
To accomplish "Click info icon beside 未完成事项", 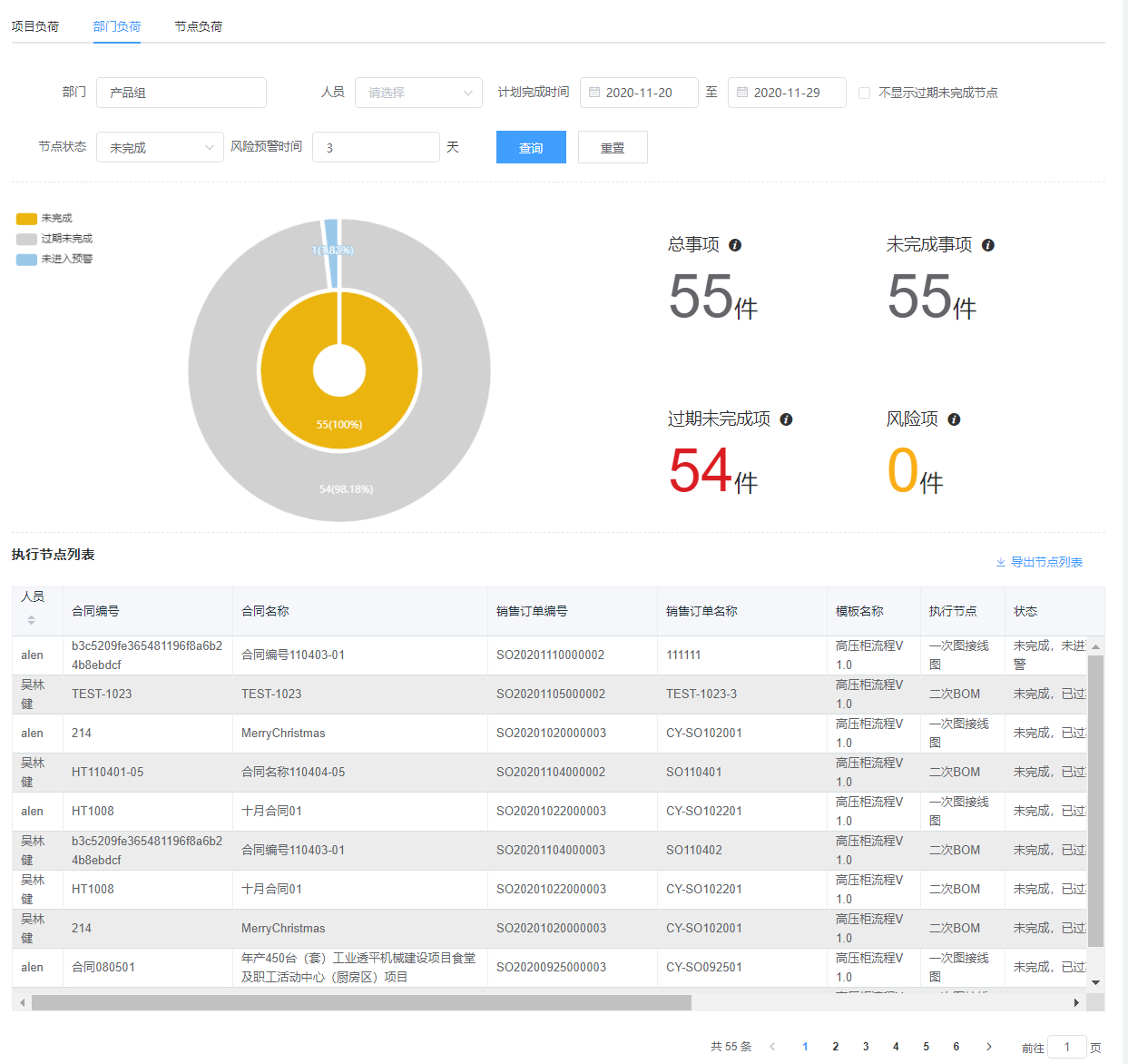I will tap(988, 245).
